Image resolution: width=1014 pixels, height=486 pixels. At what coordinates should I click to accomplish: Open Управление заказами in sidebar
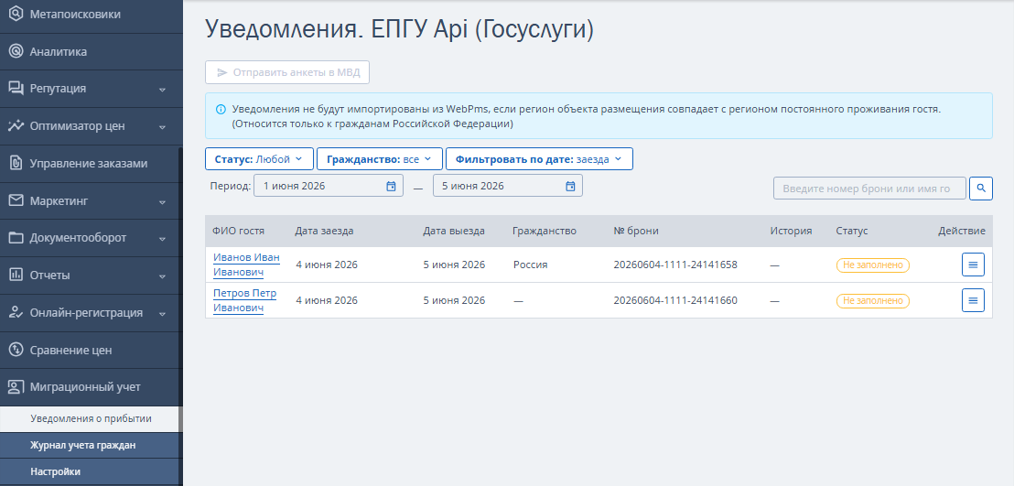pos(91,164)
